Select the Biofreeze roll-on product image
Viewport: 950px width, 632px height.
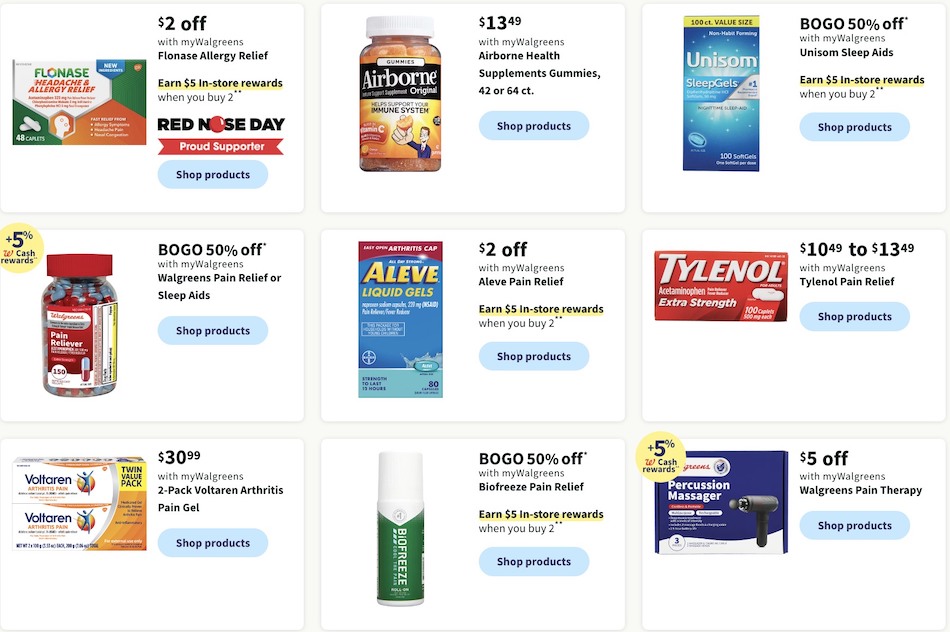coord(400,528)
